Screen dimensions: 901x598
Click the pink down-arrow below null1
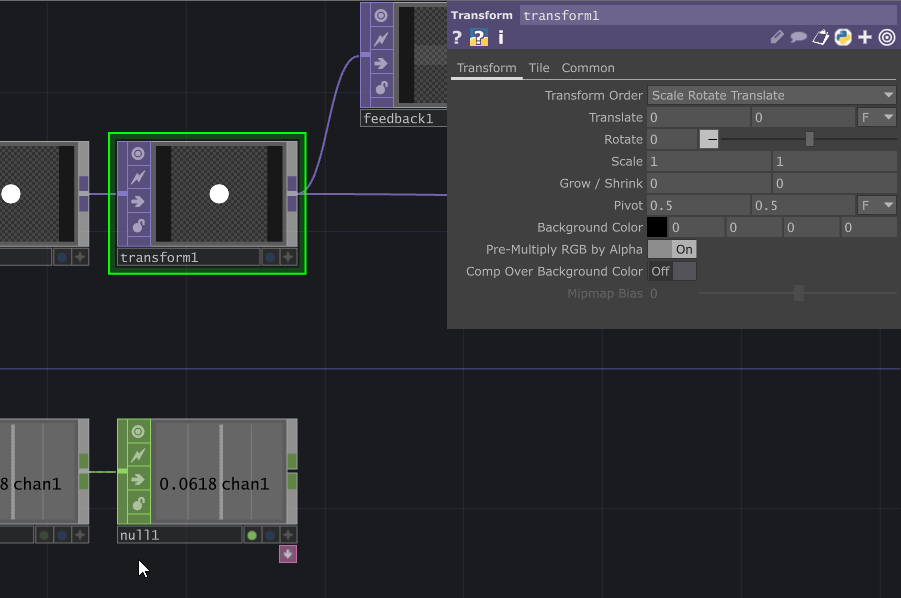[288, 554]
